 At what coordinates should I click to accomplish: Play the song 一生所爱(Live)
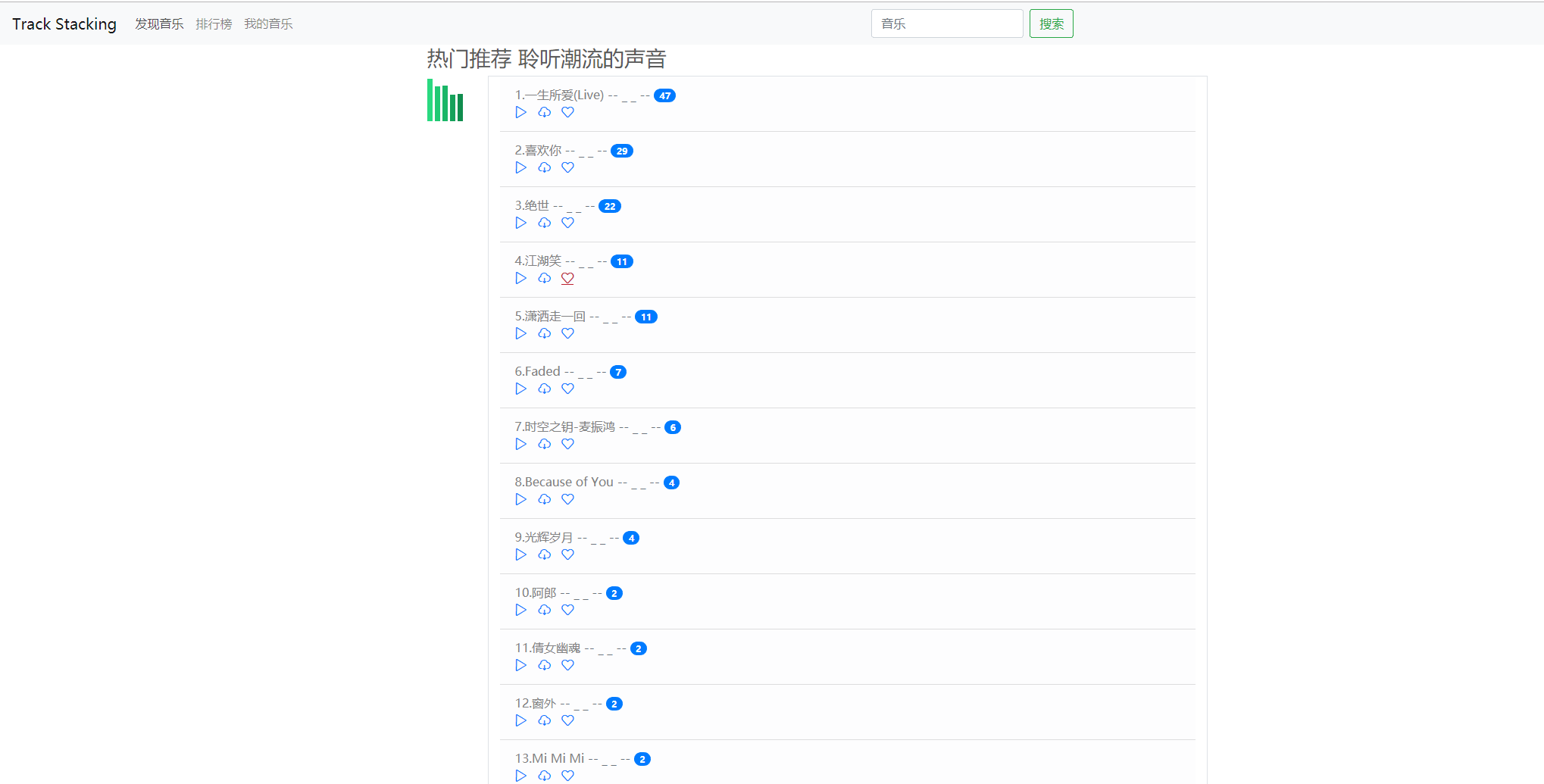pos(520,112)
